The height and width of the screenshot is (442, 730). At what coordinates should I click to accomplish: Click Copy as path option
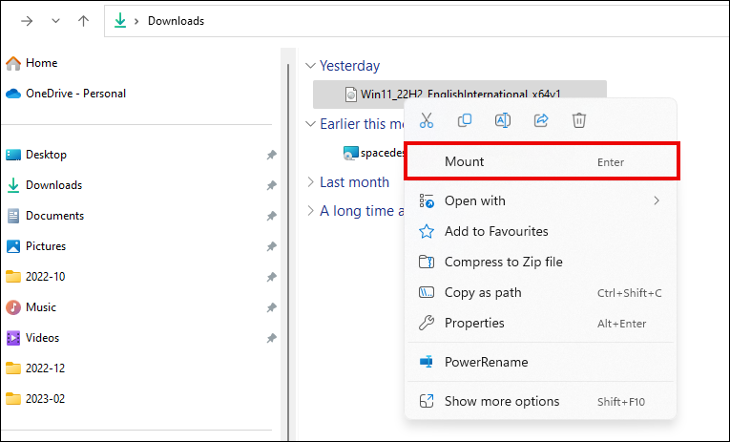click(483, 293)
